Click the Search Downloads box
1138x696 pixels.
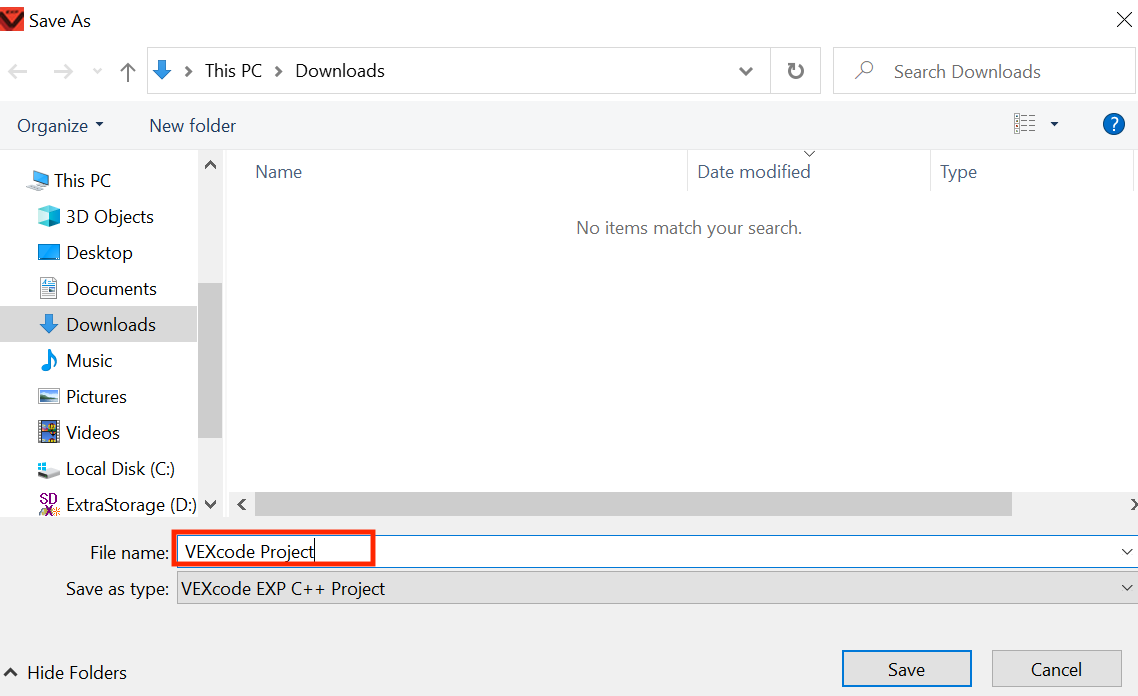tap(984, 71)
